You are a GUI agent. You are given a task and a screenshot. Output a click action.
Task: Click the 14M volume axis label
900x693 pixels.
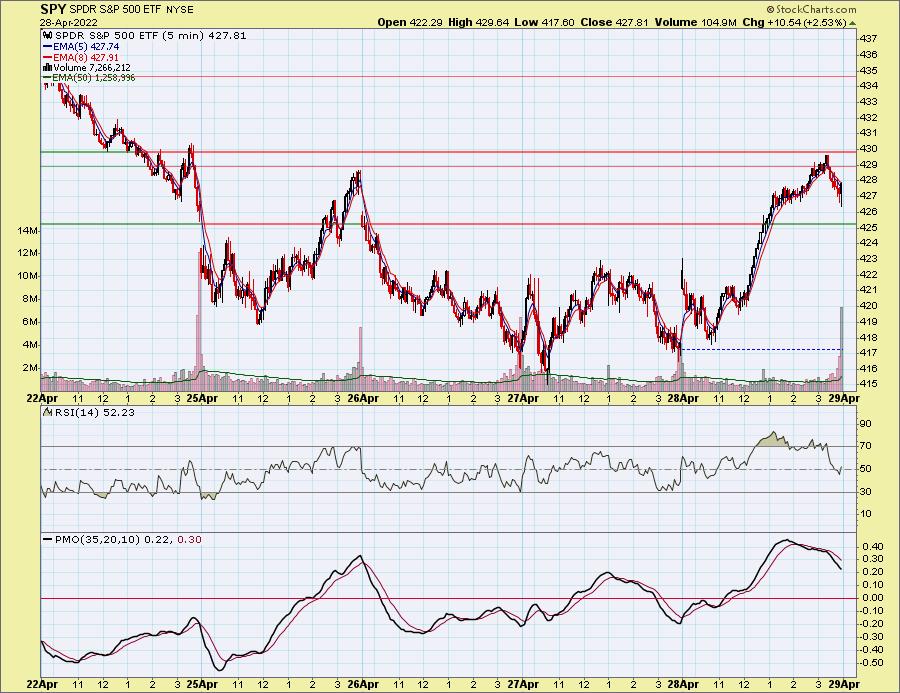tap(28, 231)
